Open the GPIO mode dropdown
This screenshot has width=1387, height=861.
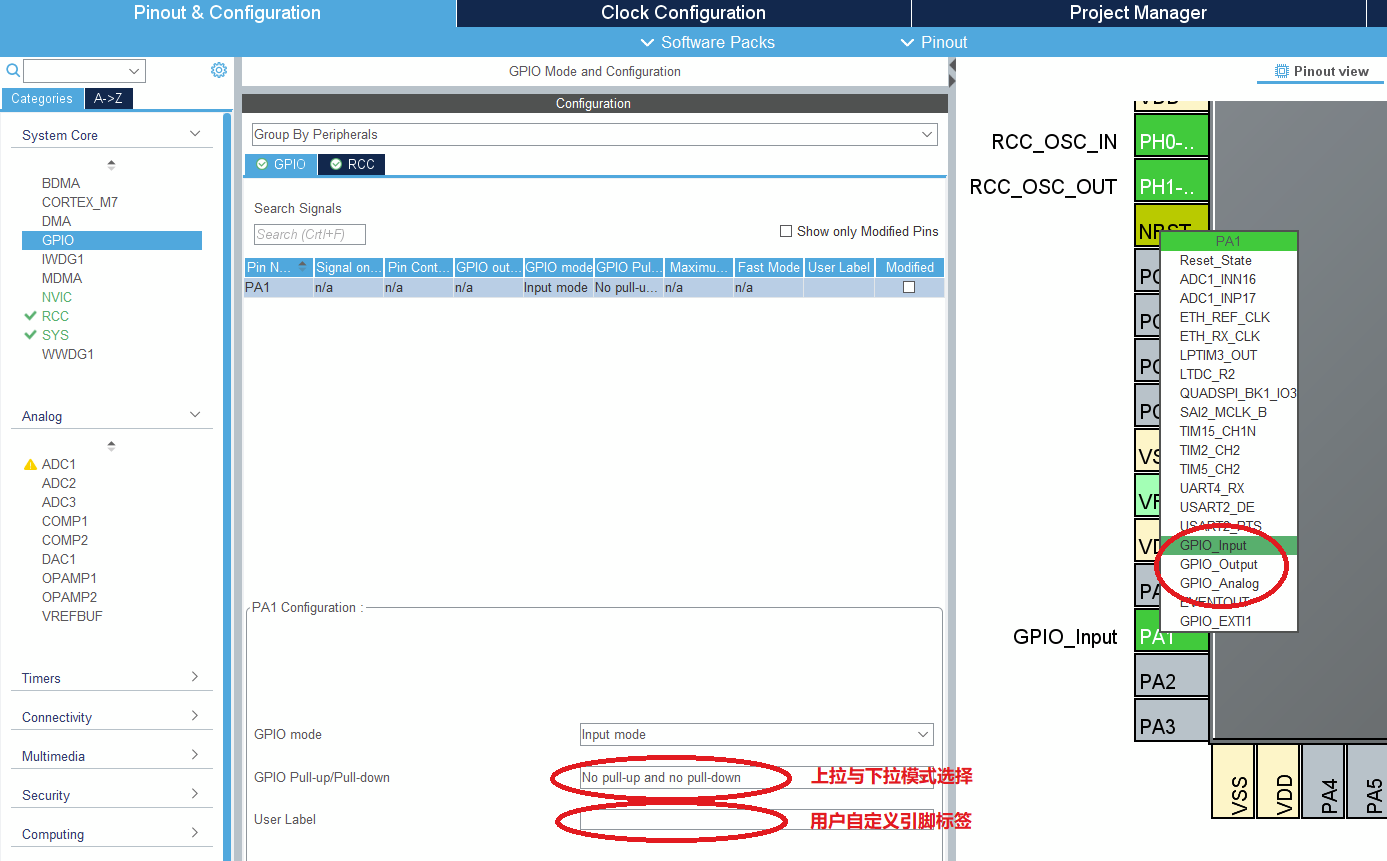[756, 734]
